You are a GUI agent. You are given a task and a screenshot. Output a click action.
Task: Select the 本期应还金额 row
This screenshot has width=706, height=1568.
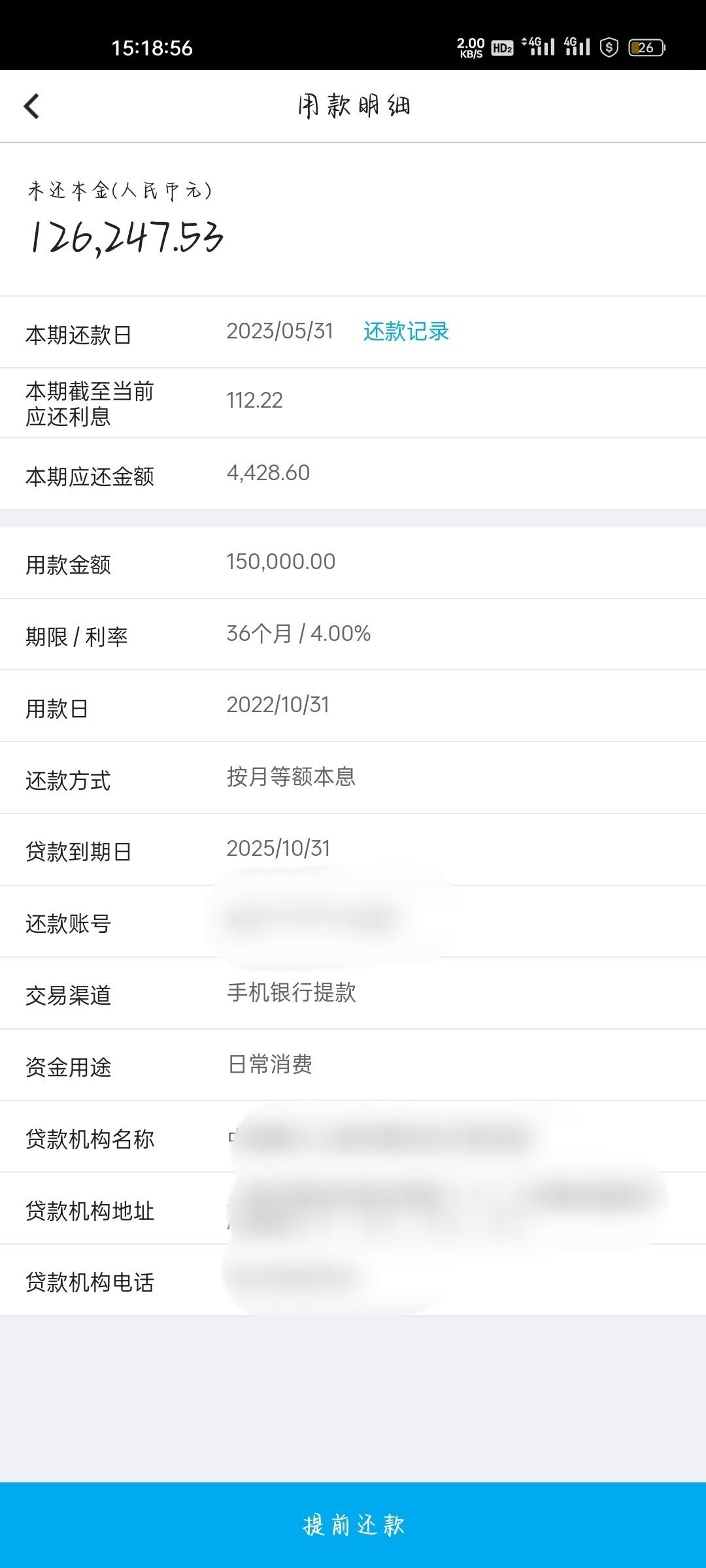coord(353,474)
